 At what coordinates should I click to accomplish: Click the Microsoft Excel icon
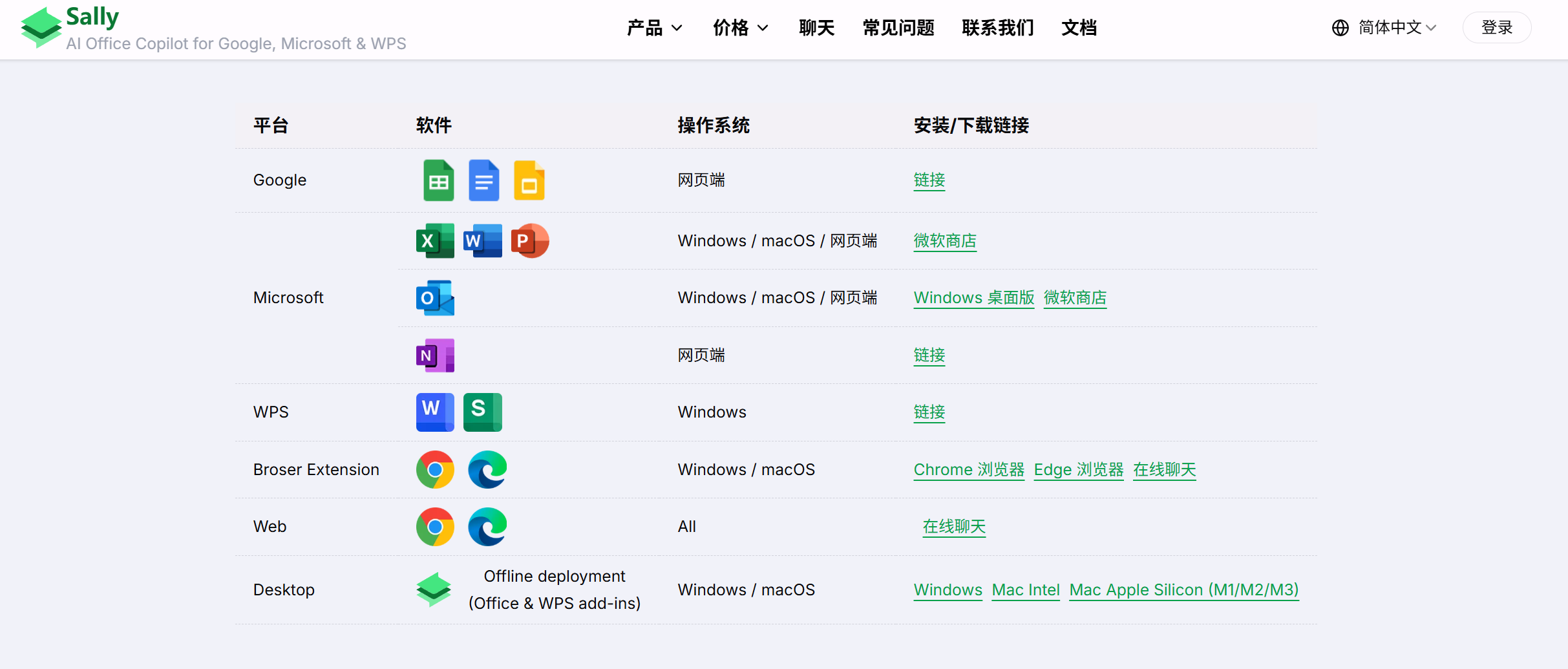(x=435, y=241)
